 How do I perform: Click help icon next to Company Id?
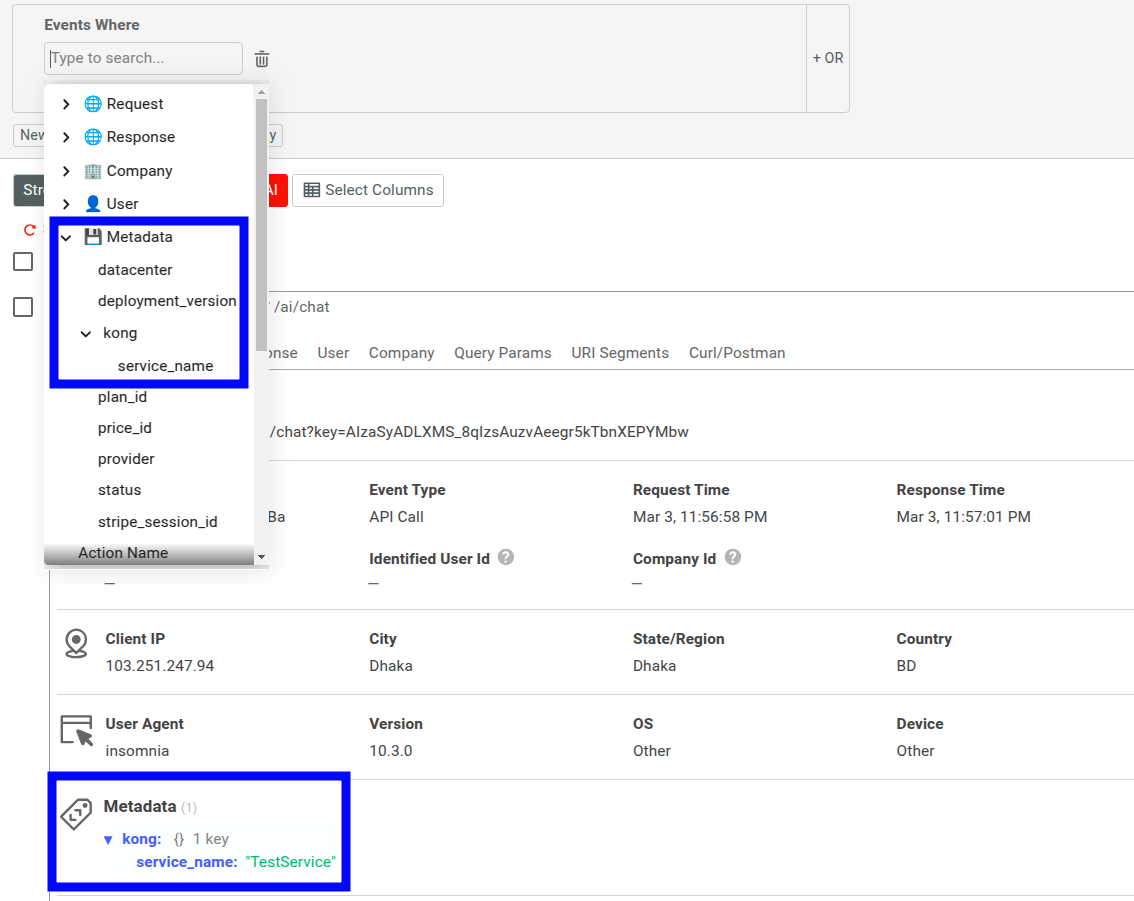coord(733,557)
